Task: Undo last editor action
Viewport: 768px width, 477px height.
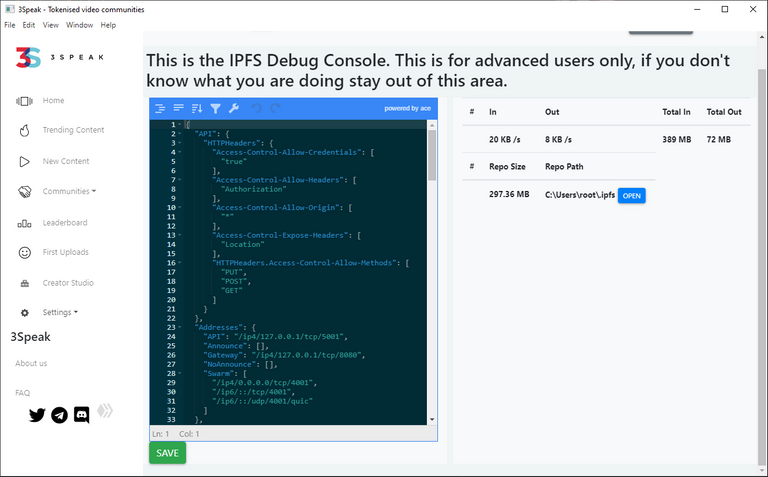Action: click(x=256, y=108)
